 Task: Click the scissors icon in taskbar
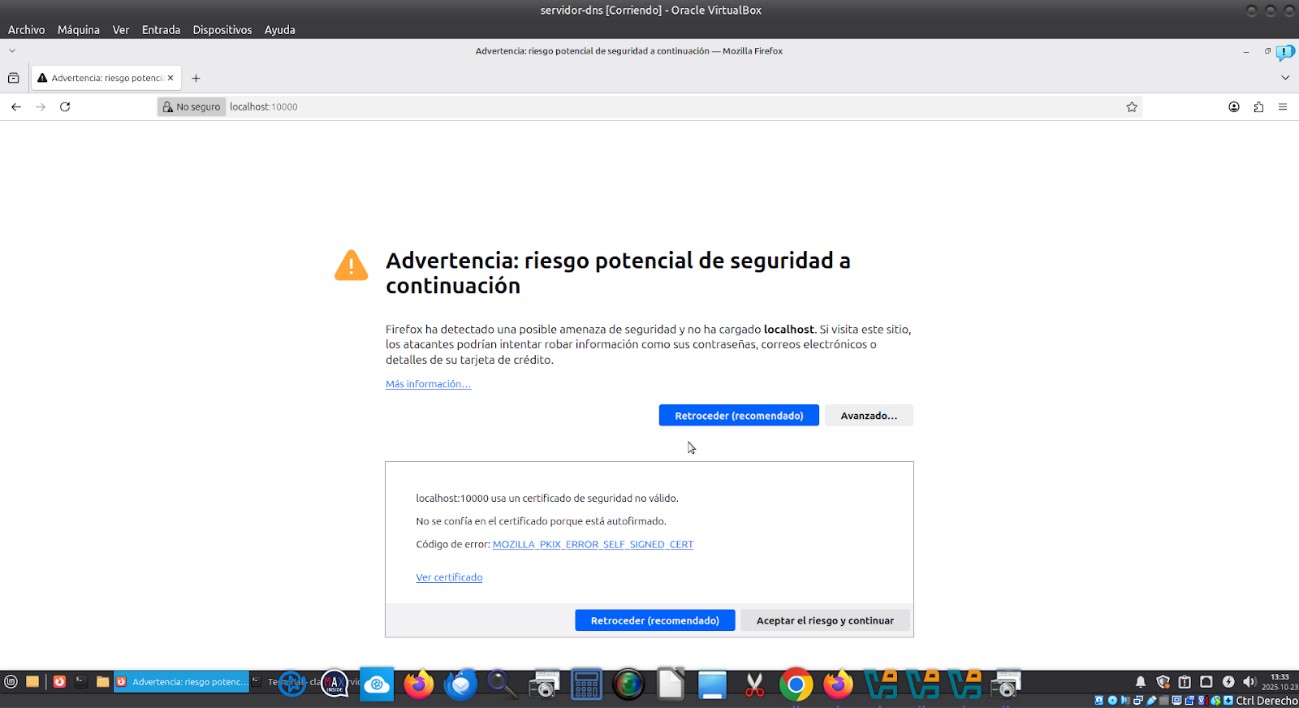755,684
